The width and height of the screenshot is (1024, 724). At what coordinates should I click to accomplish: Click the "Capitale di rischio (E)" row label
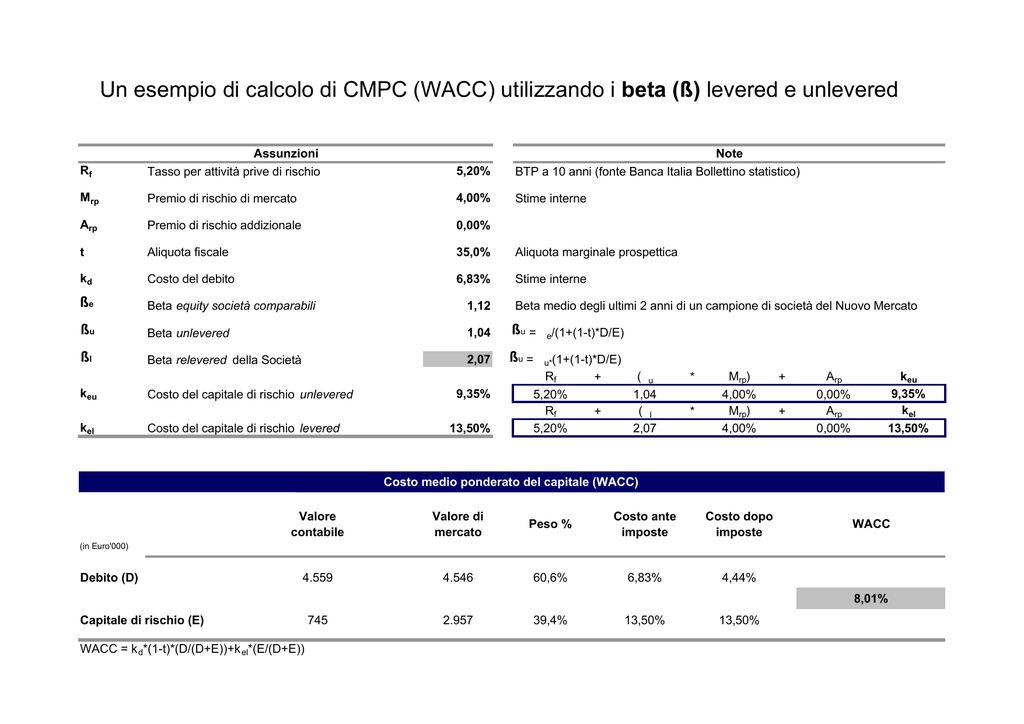click(x=142, y=620)
